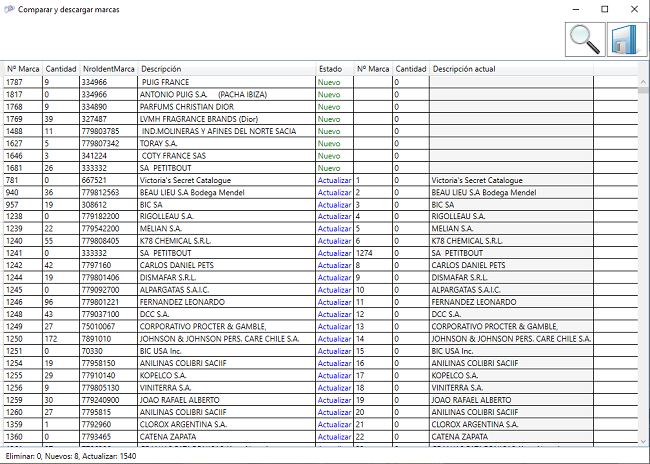This screenshot has height=464, width=650.
Task: Click Actualizar in DCC S.A. row
Action: point(334,314)
